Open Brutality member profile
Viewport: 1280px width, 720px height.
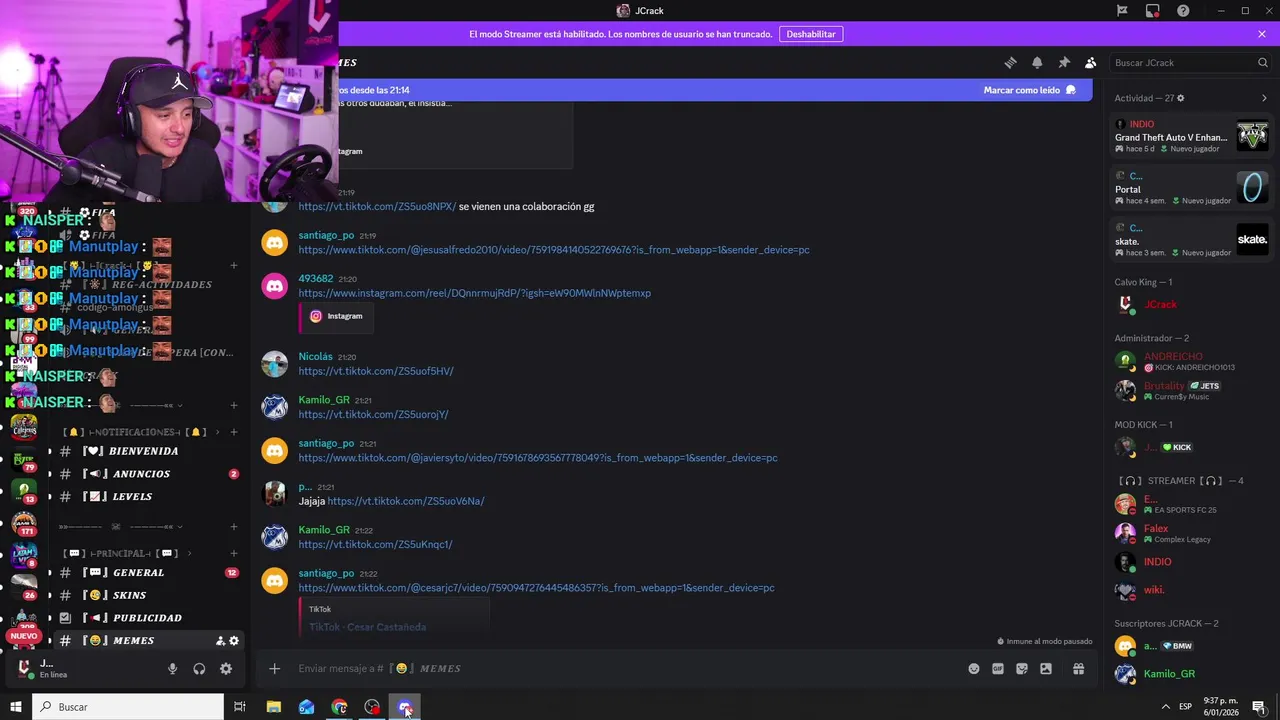(x=1190, y=390)
